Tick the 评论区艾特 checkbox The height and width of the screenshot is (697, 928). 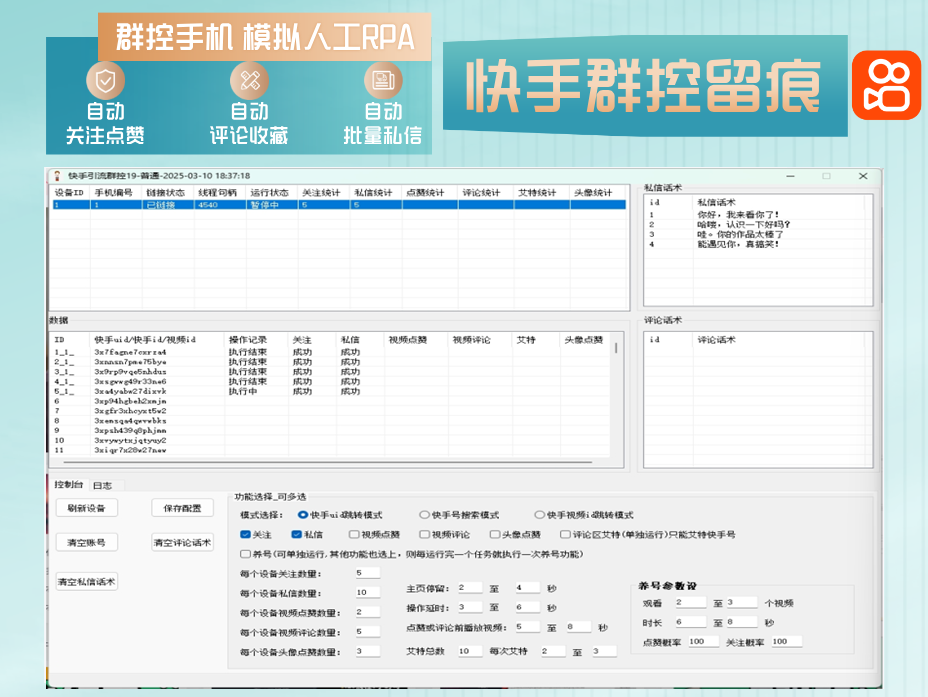[x=565, y=534]
